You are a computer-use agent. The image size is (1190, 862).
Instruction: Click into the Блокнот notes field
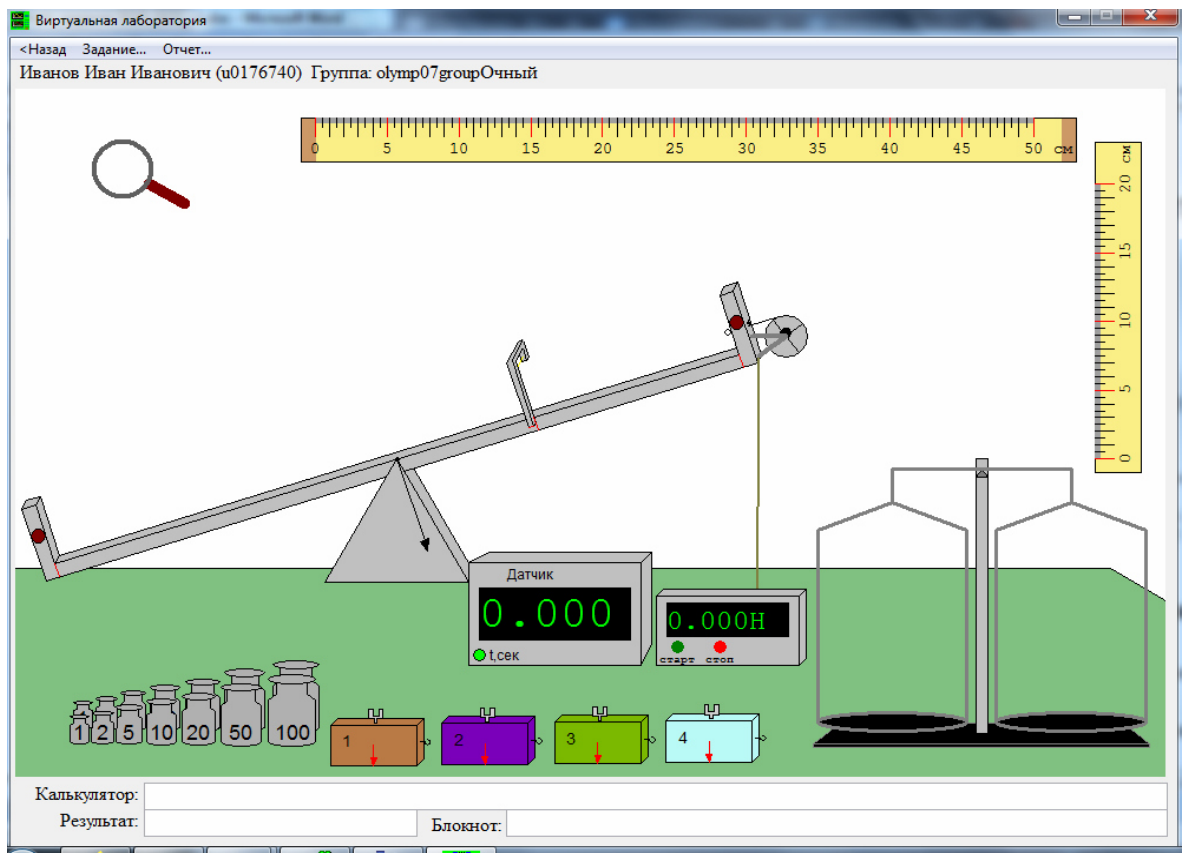(836, 823)
